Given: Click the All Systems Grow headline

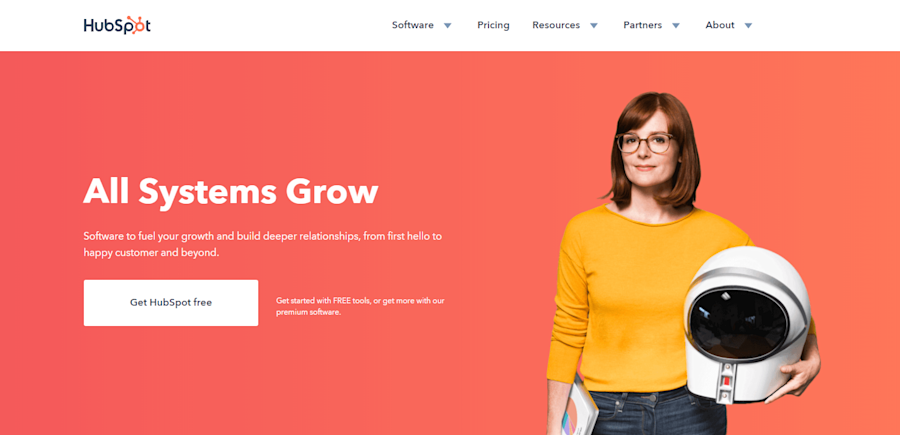Looking at the screenshot, I should 231,191.
